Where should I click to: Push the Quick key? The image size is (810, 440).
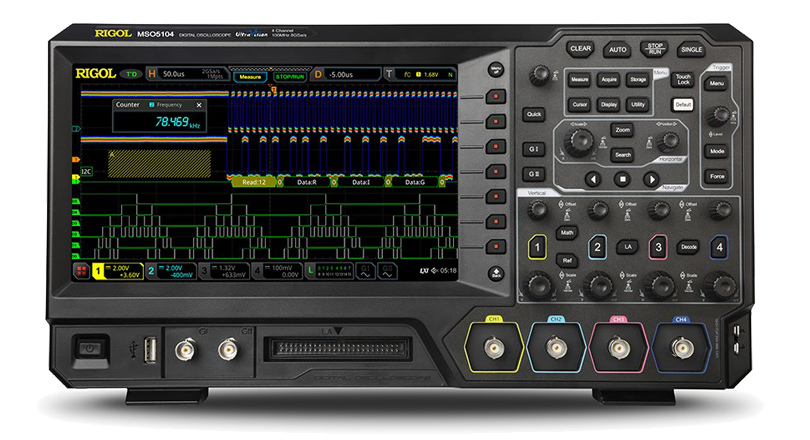[534, 114]
